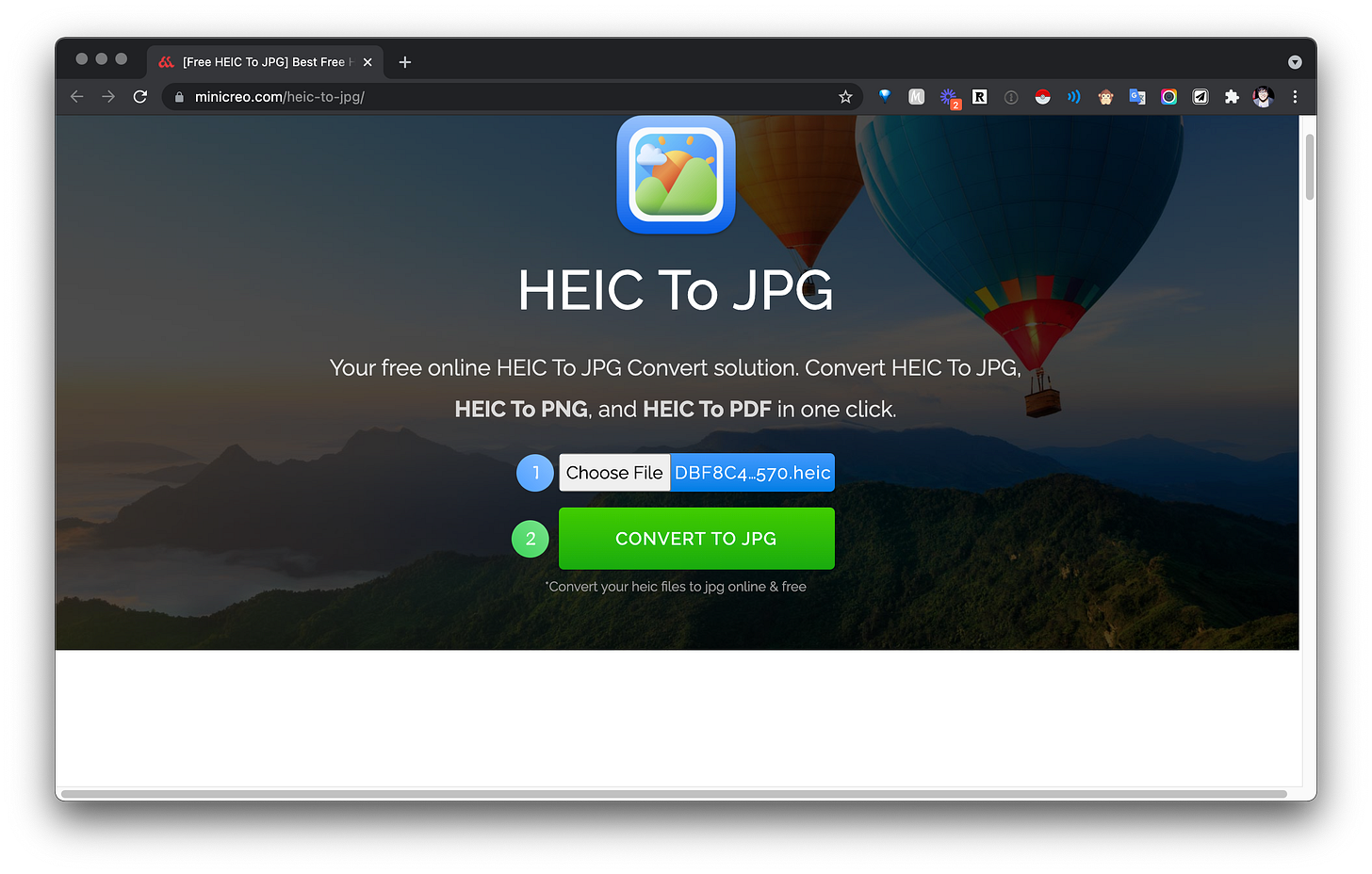Viewport: 1372px width, 874px height.
Task: Open the paper plane extension
Action: pos(1200,97)
